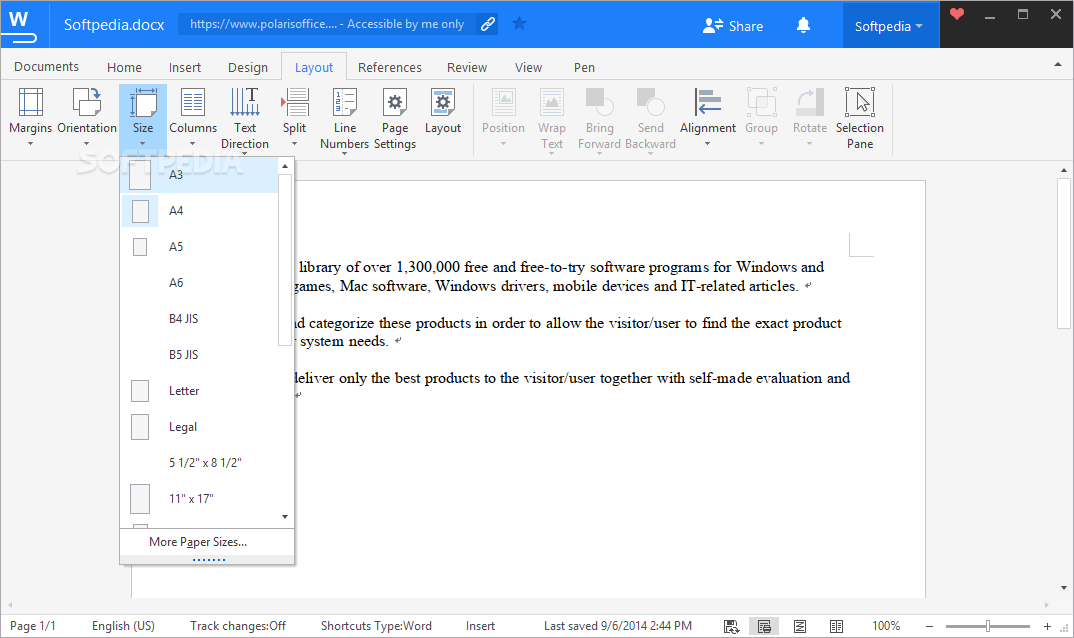Image resolution: width=1074 pixels, height=638 pixels.
Task: Click the Share button
Action: (x=733, y=26)
